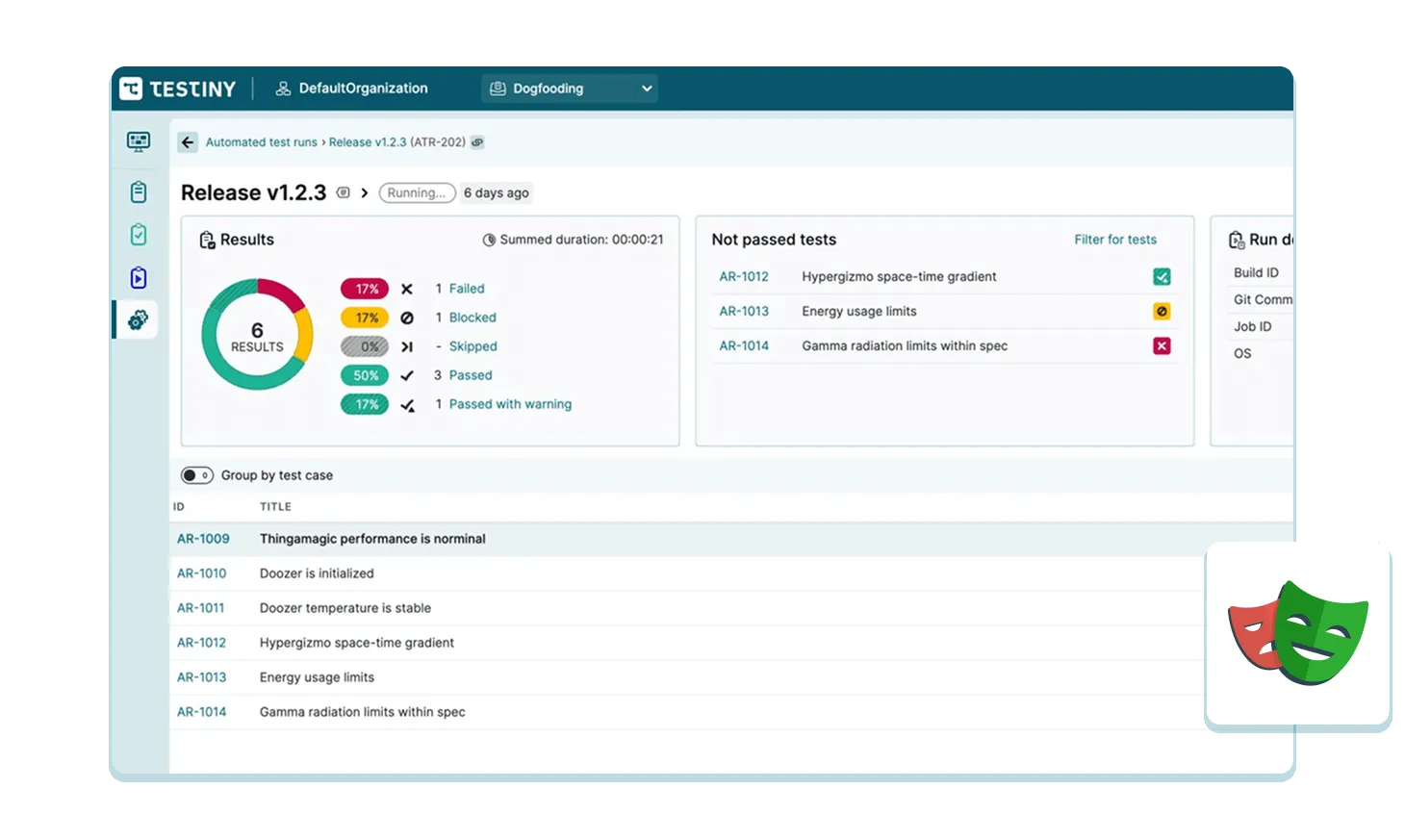Go to Automated test runs breadcrumb
Screen dimensions: 1405x840
point(261,142)
